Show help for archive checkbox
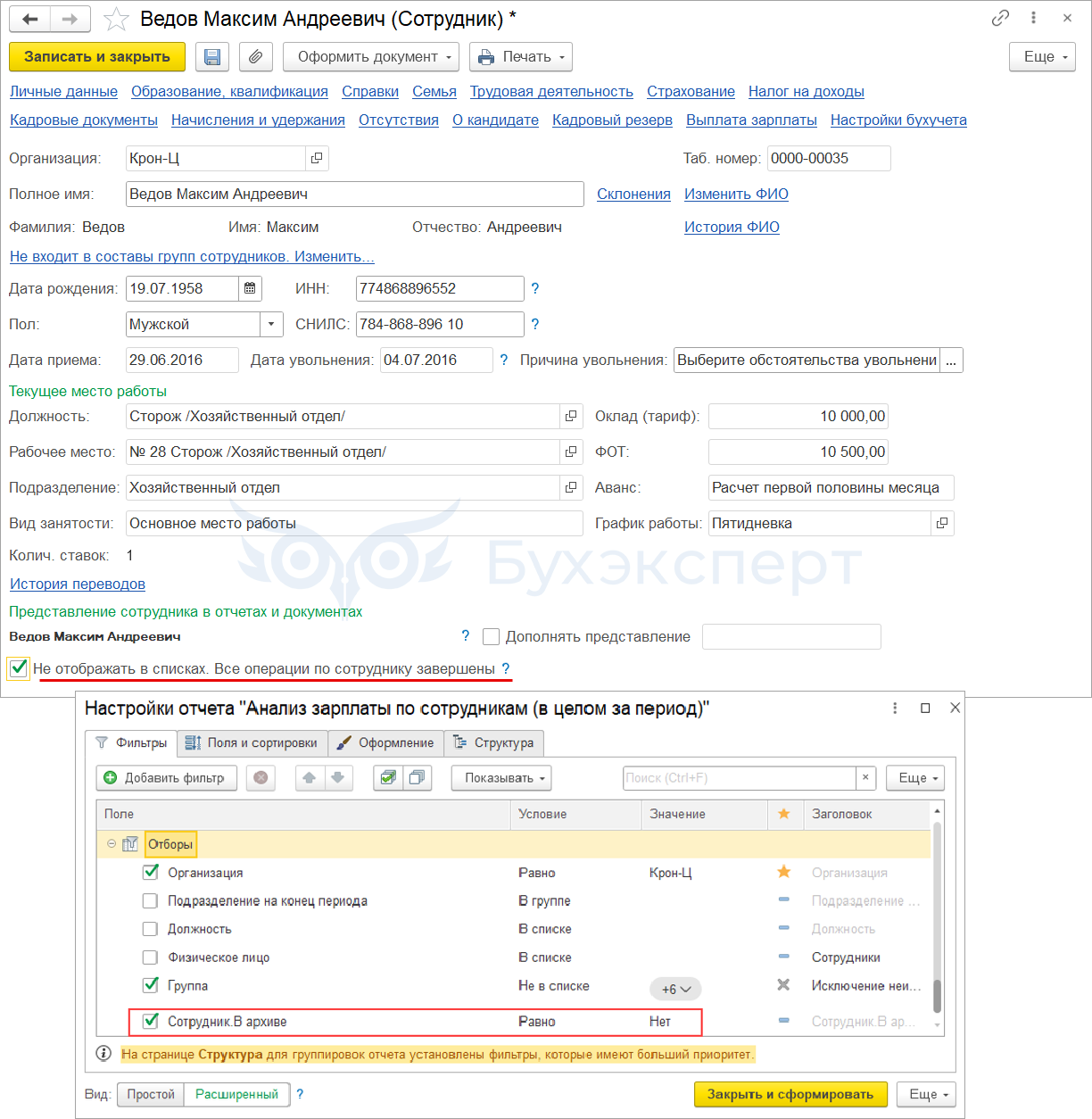This screenshot has width=1092, height=1119. (x=506, y=668)
